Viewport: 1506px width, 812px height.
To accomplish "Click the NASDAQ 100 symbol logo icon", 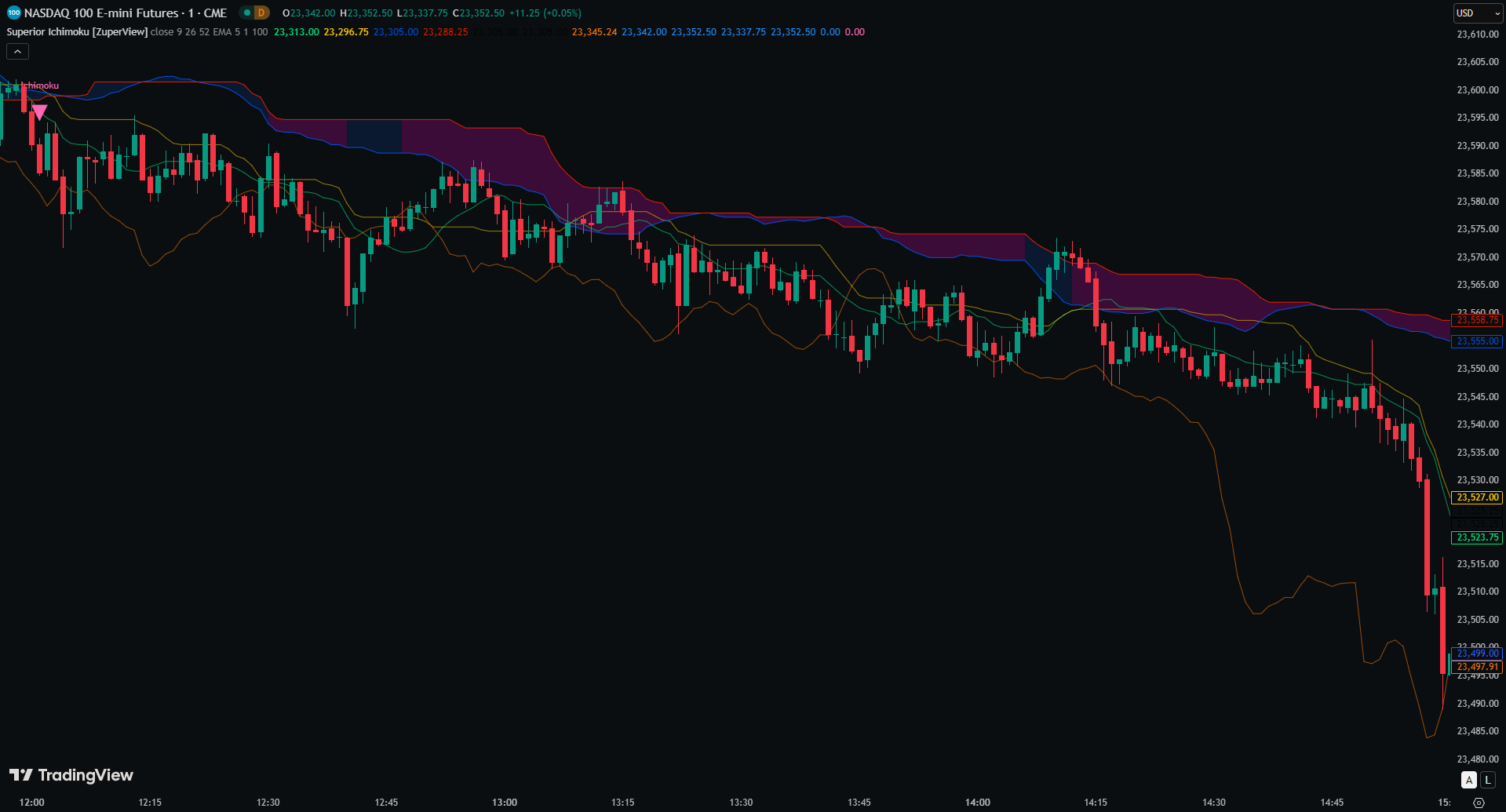I will 13,13.
